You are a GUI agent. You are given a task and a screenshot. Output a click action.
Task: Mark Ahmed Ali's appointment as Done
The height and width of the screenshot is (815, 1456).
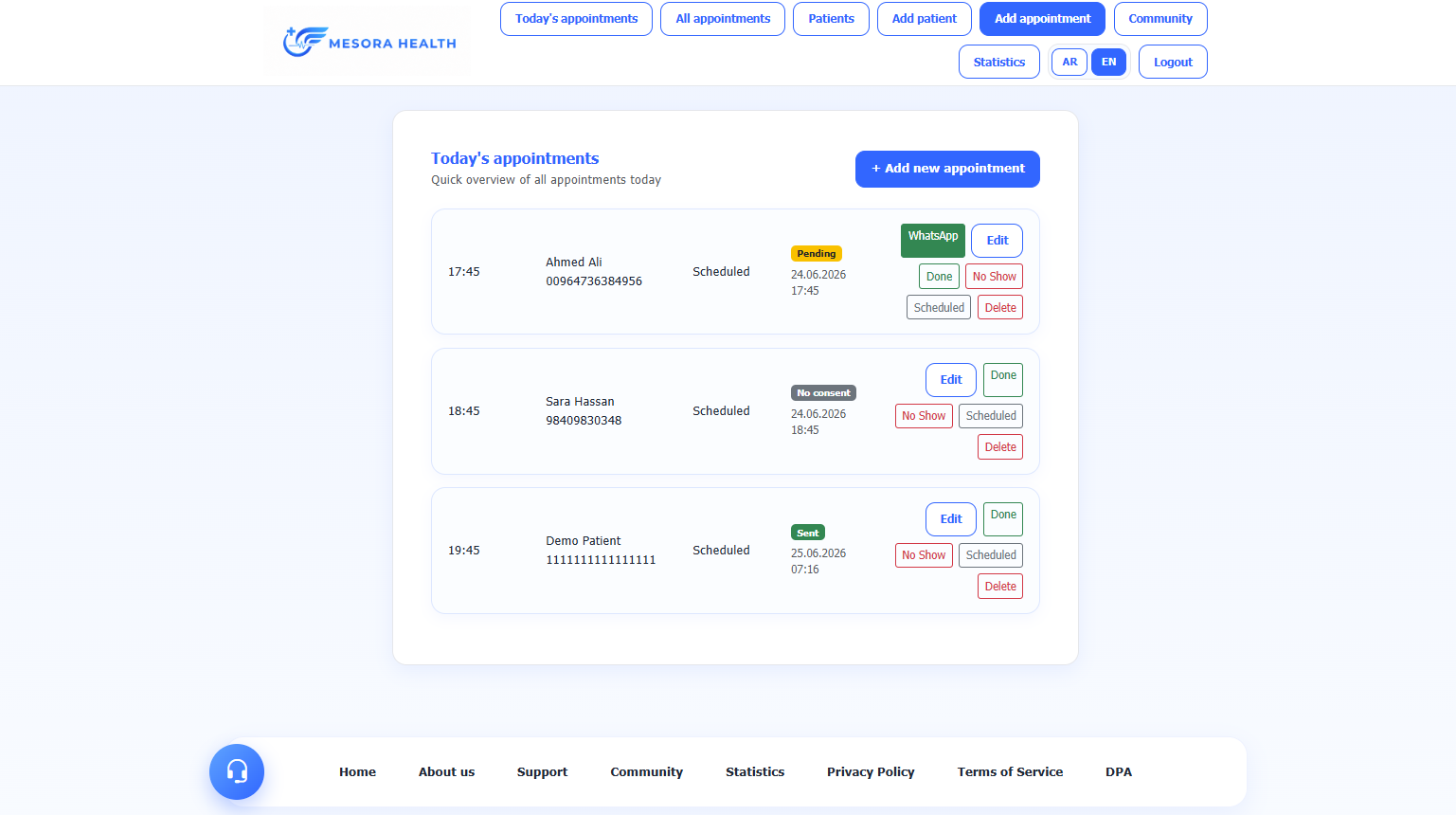939,277
